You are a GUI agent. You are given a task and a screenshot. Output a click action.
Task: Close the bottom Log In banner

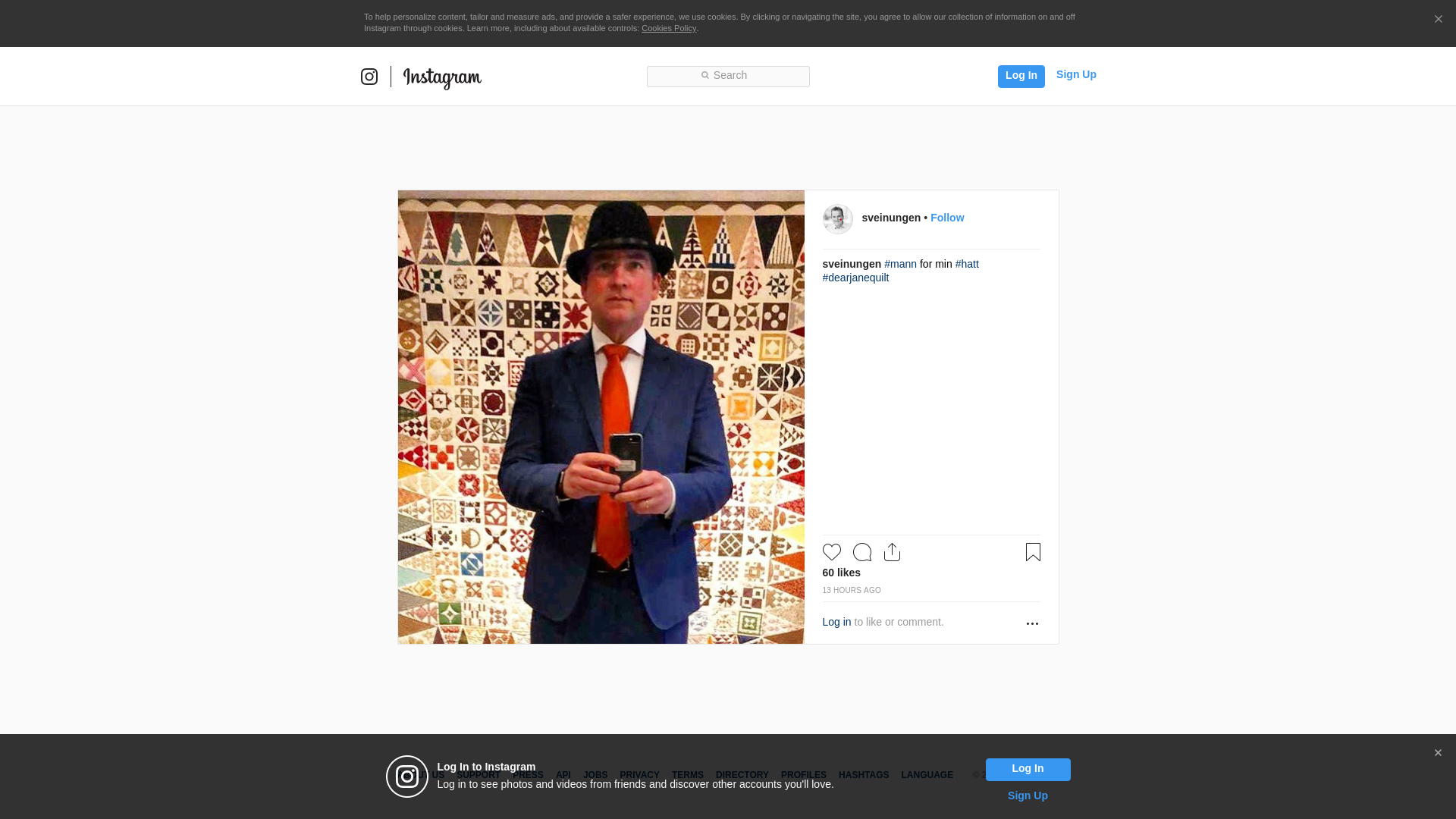(1438, 753)
